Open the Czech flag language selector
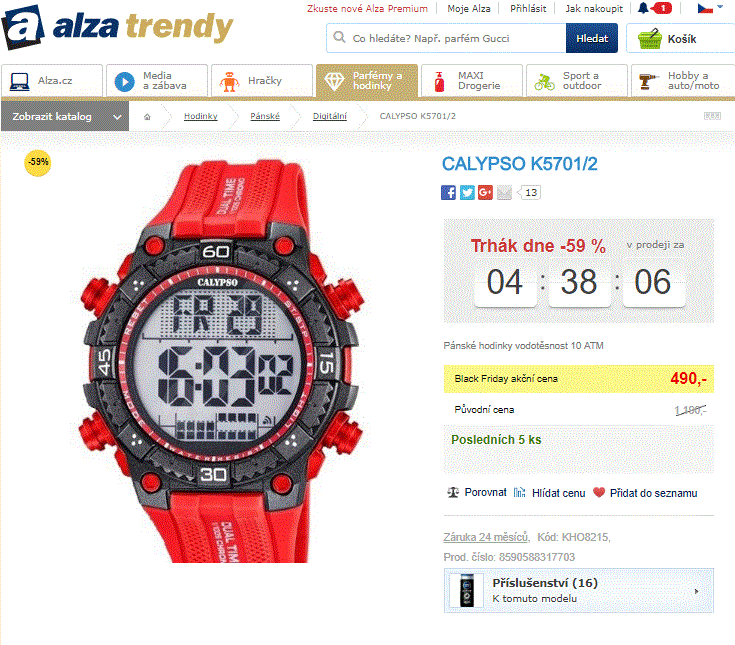Image resolution: width=735 pixels, height=645 pixels. 710,8
